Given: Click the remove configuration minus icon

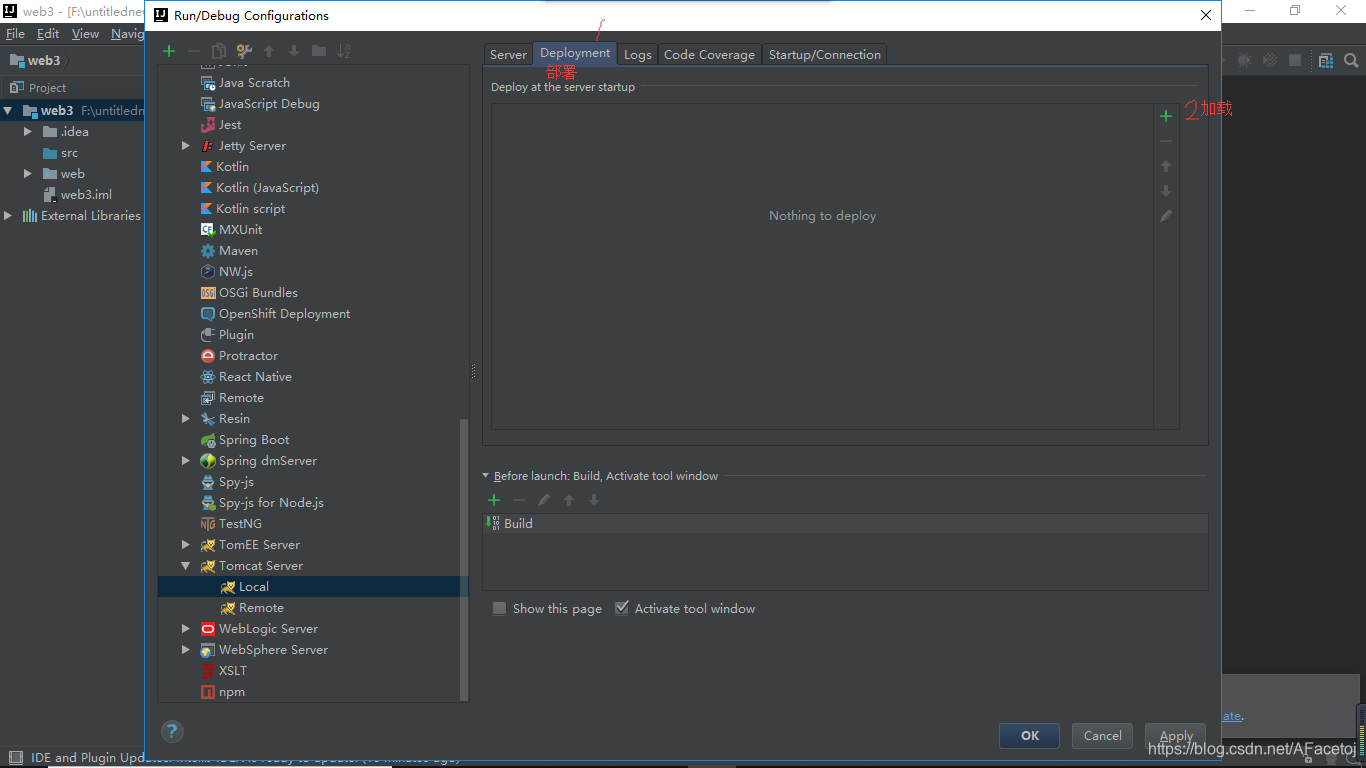Looking at the screenshot, I should [x=194, y=51].
